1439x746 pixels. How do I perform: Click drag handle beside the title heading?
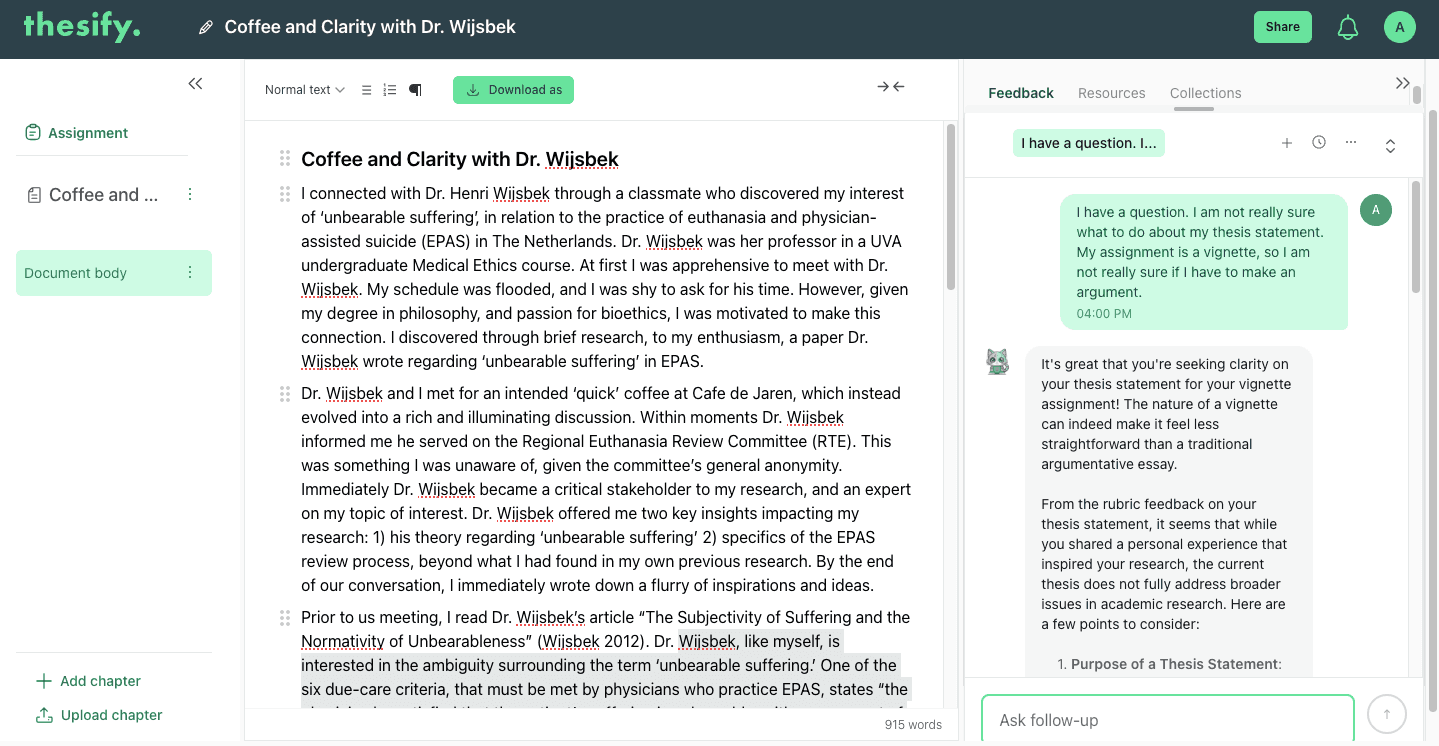click(x=285, y=158)
